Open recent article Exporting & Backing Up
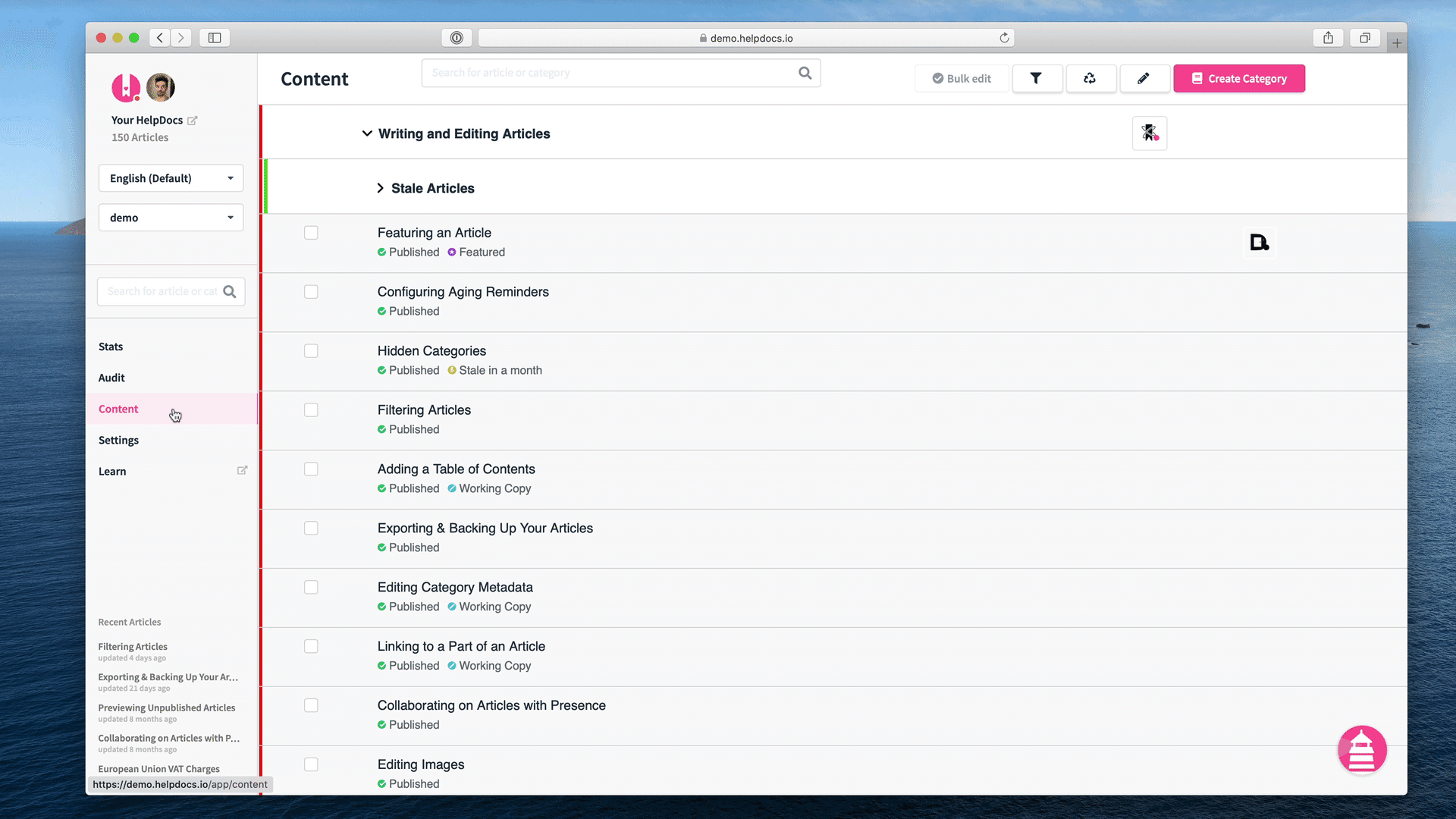 tap(168, 677)
